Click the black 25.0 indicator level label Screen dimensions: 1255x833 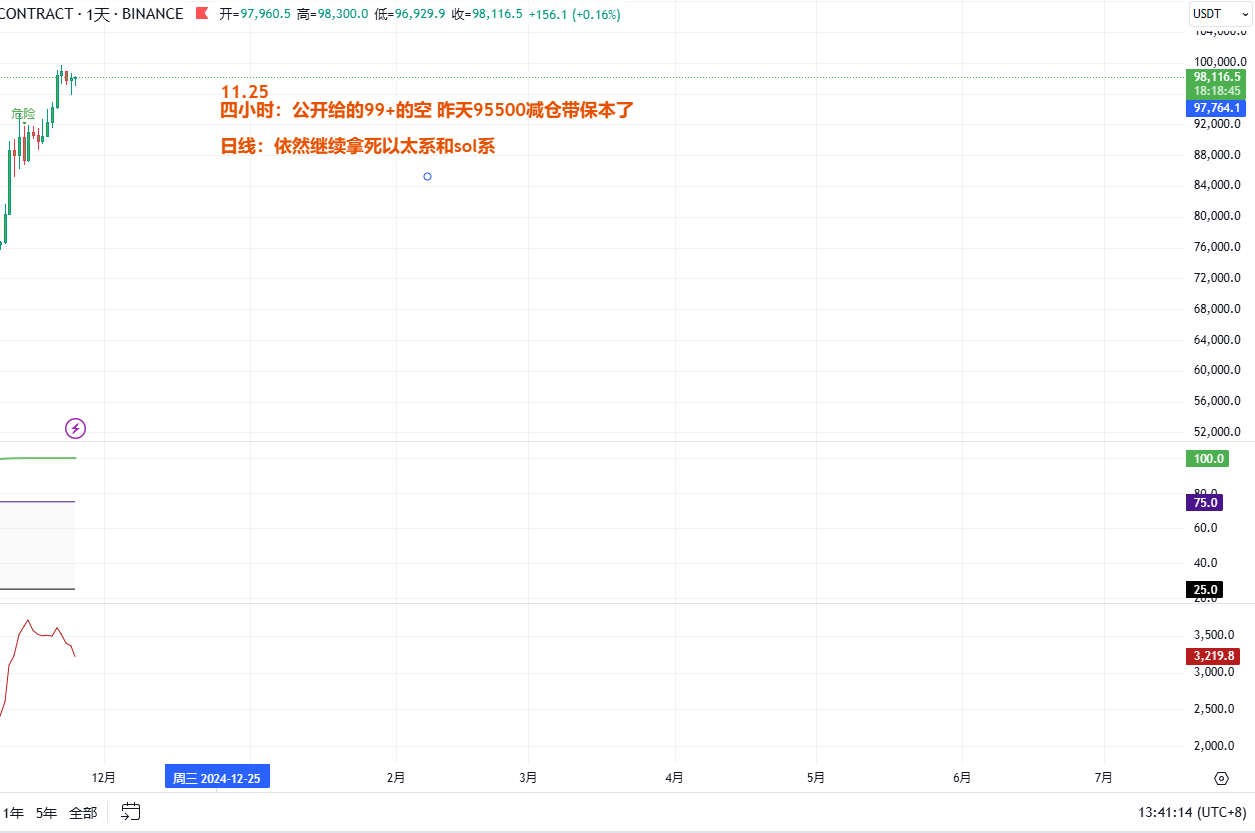click(x=1205, y=590)
